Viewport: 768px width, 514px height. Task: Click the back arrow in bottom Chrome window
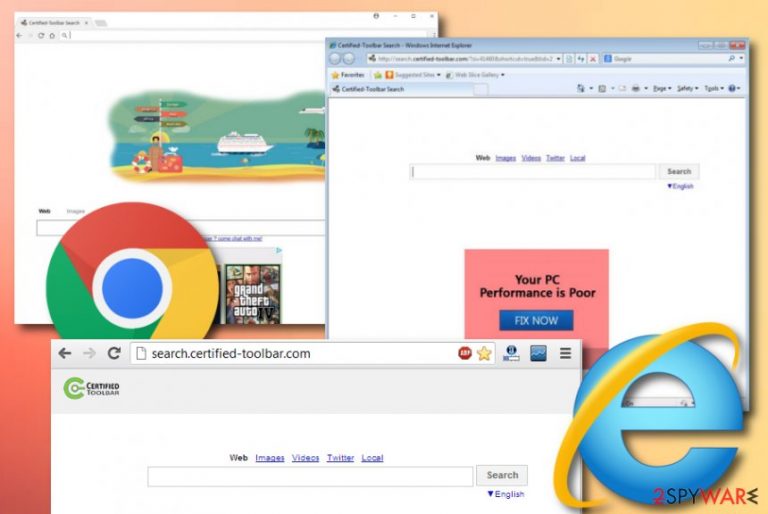pos(65,353)
